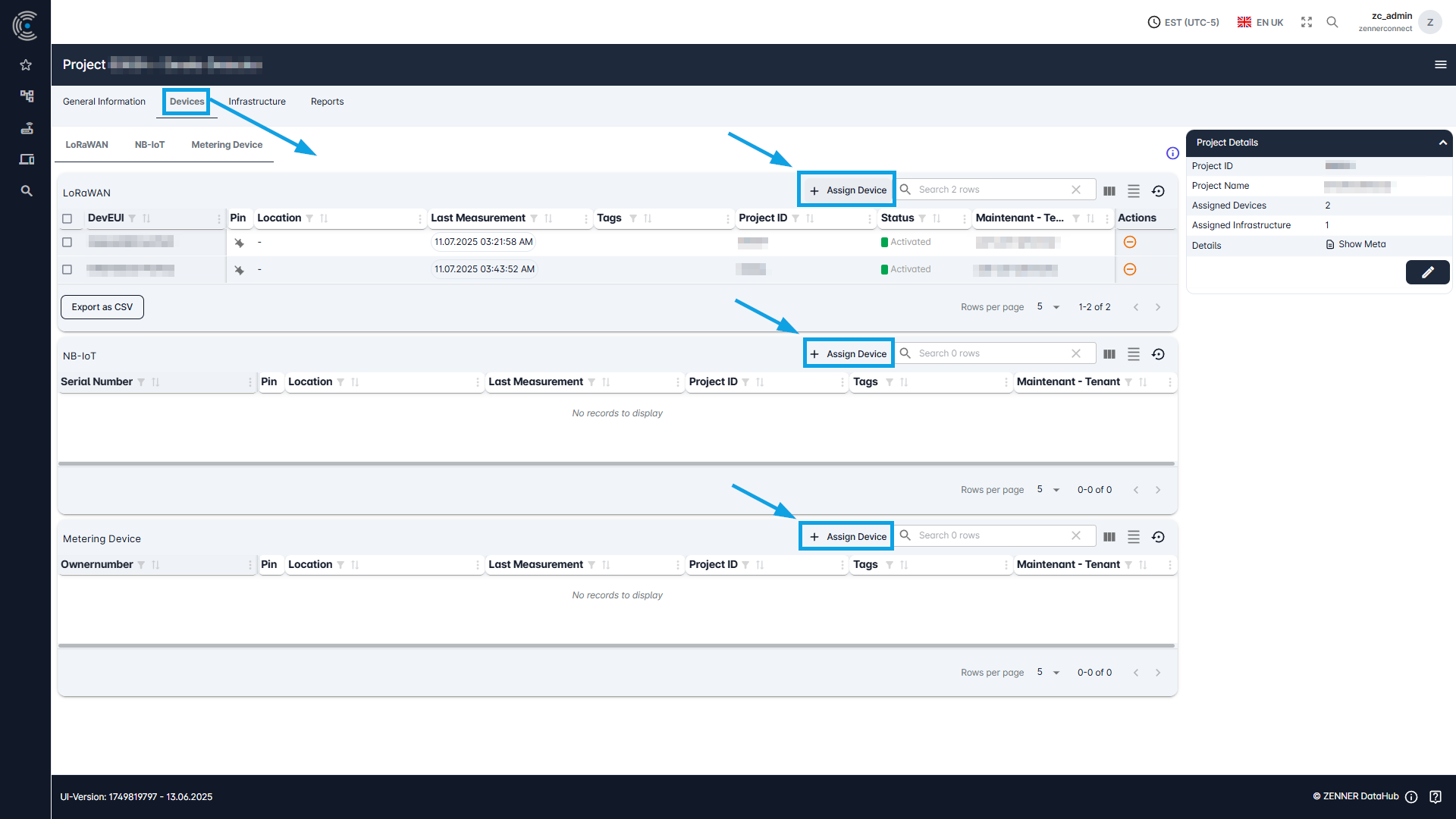Open the column chooser icon for the LoRaWAN table
Viewport: 1456px width, 819px height.
1109,190
